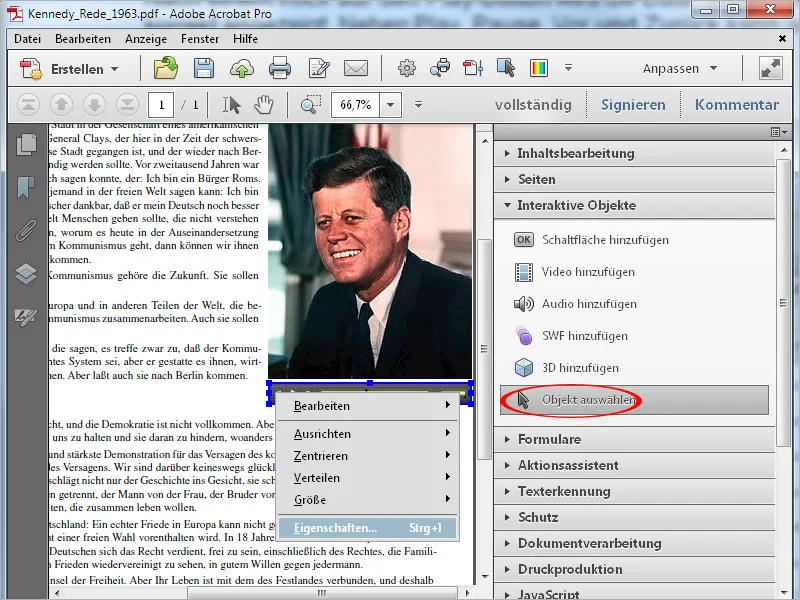The height and width of the screenshot is (600, 800).
Task: Select the marquee zoom tool
Action: 310,105
